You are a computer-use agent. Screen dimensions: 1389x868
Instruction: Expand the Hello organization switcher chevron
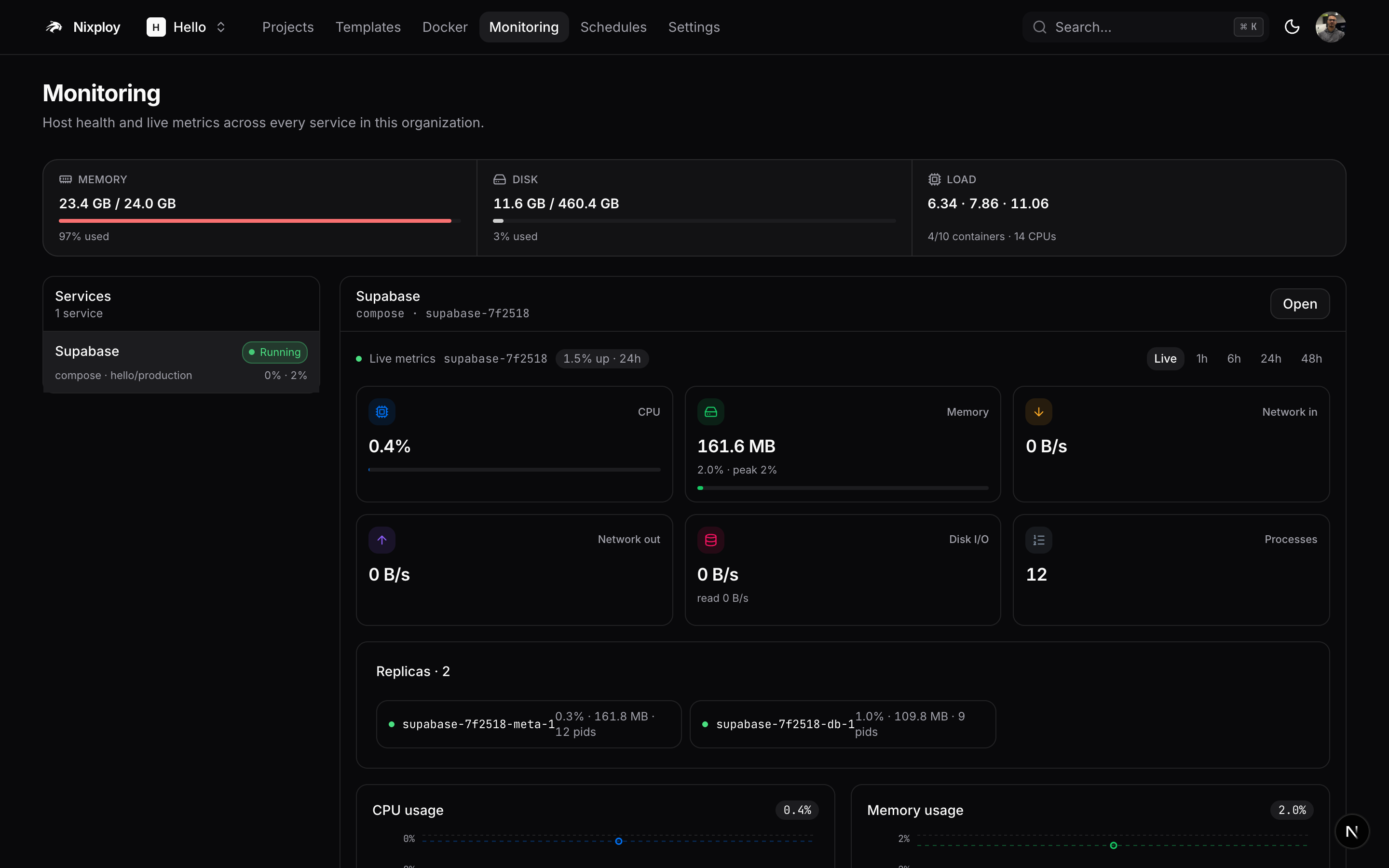coord(221,27)
